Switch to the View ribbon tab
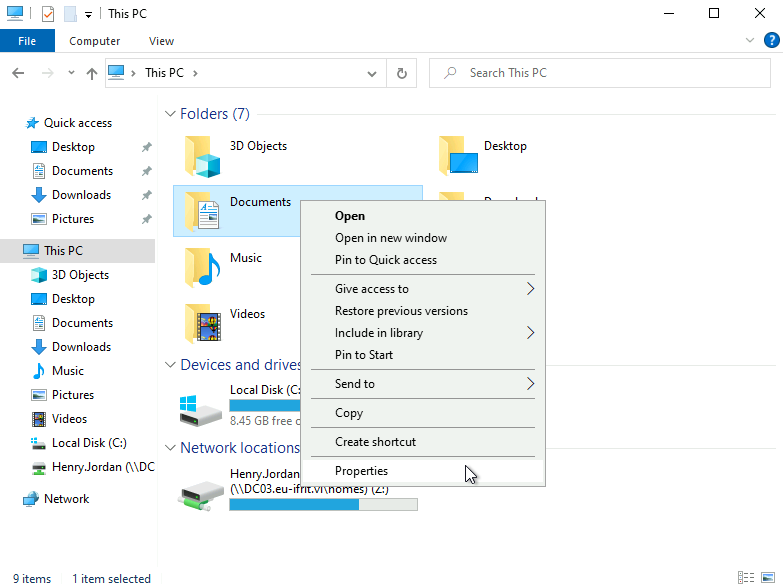Image resolution: width=783 pixels, height=588 pixels. pyautogui.click(x=161, y=41)
